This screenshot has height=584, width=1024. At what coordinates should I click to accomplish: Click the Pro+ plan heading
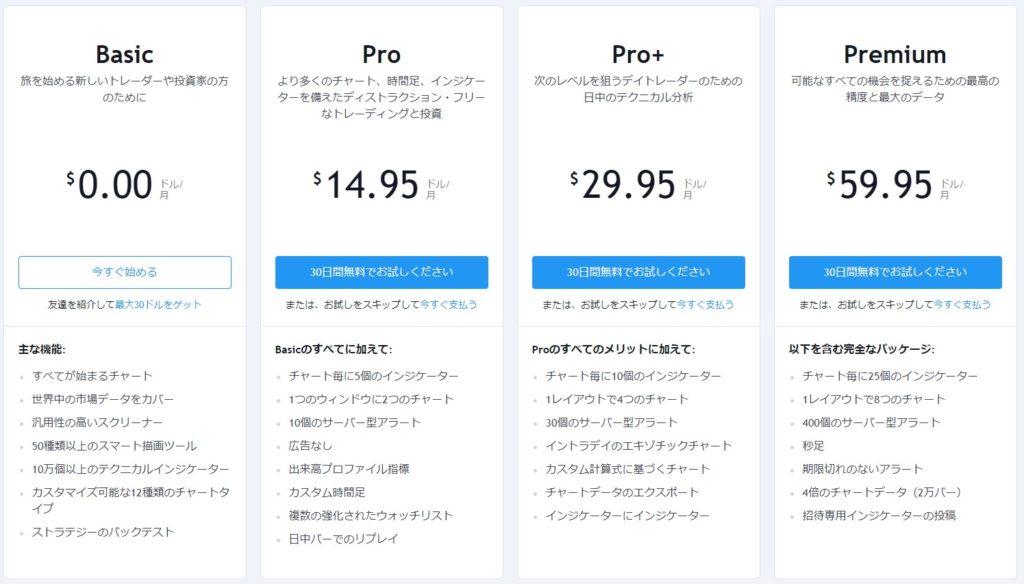[638, 54]
